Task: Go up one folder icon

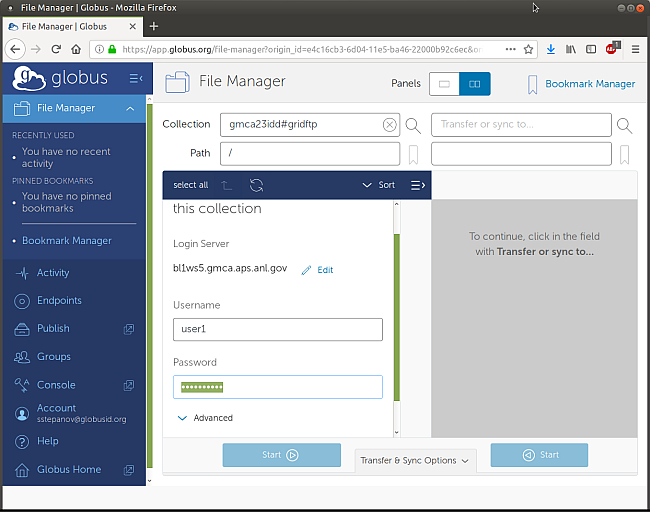Action: click(226, 185)
